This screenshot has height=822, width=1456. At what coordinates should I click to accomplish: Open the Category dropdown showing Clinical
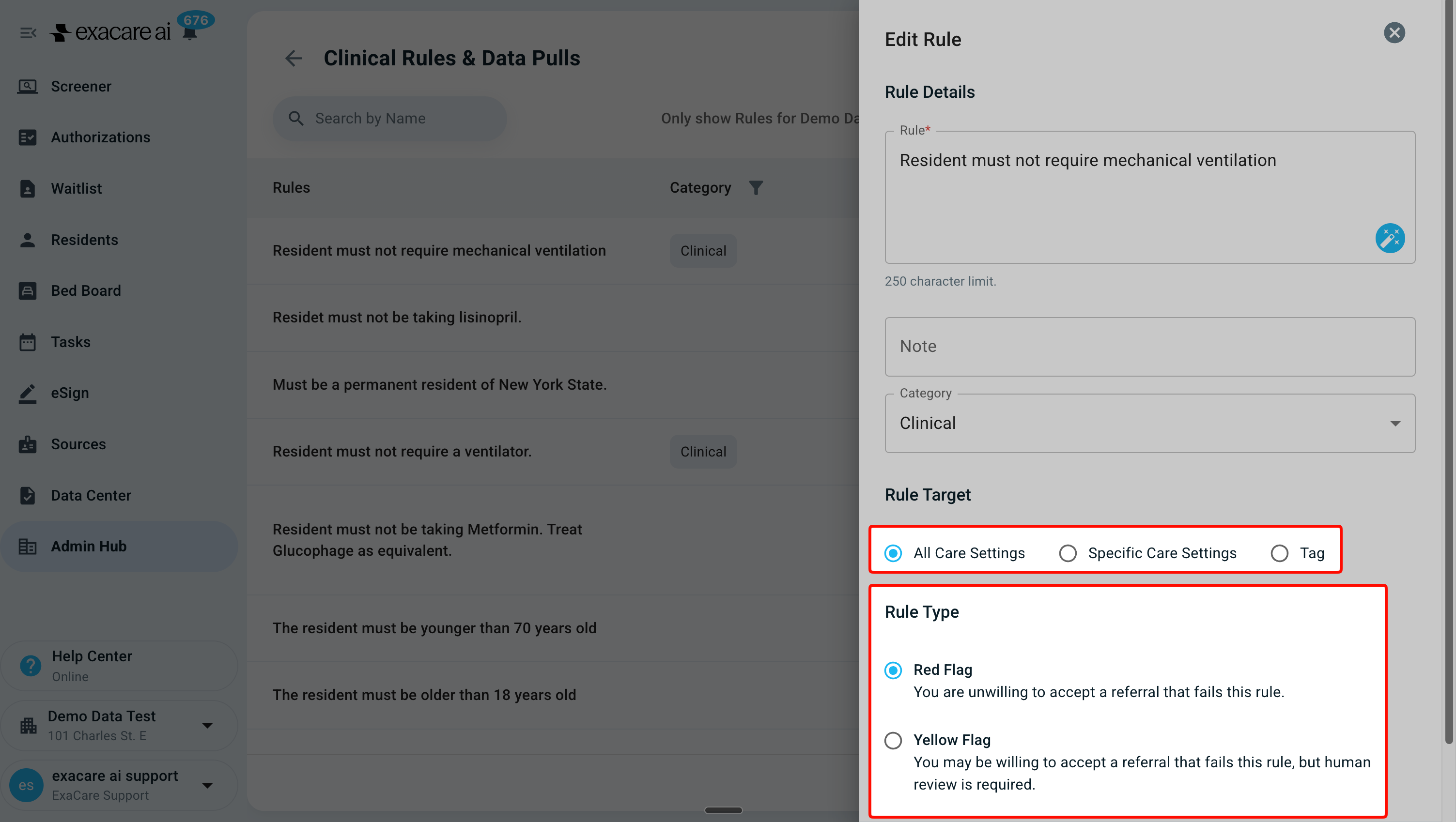pos(1149,423)
